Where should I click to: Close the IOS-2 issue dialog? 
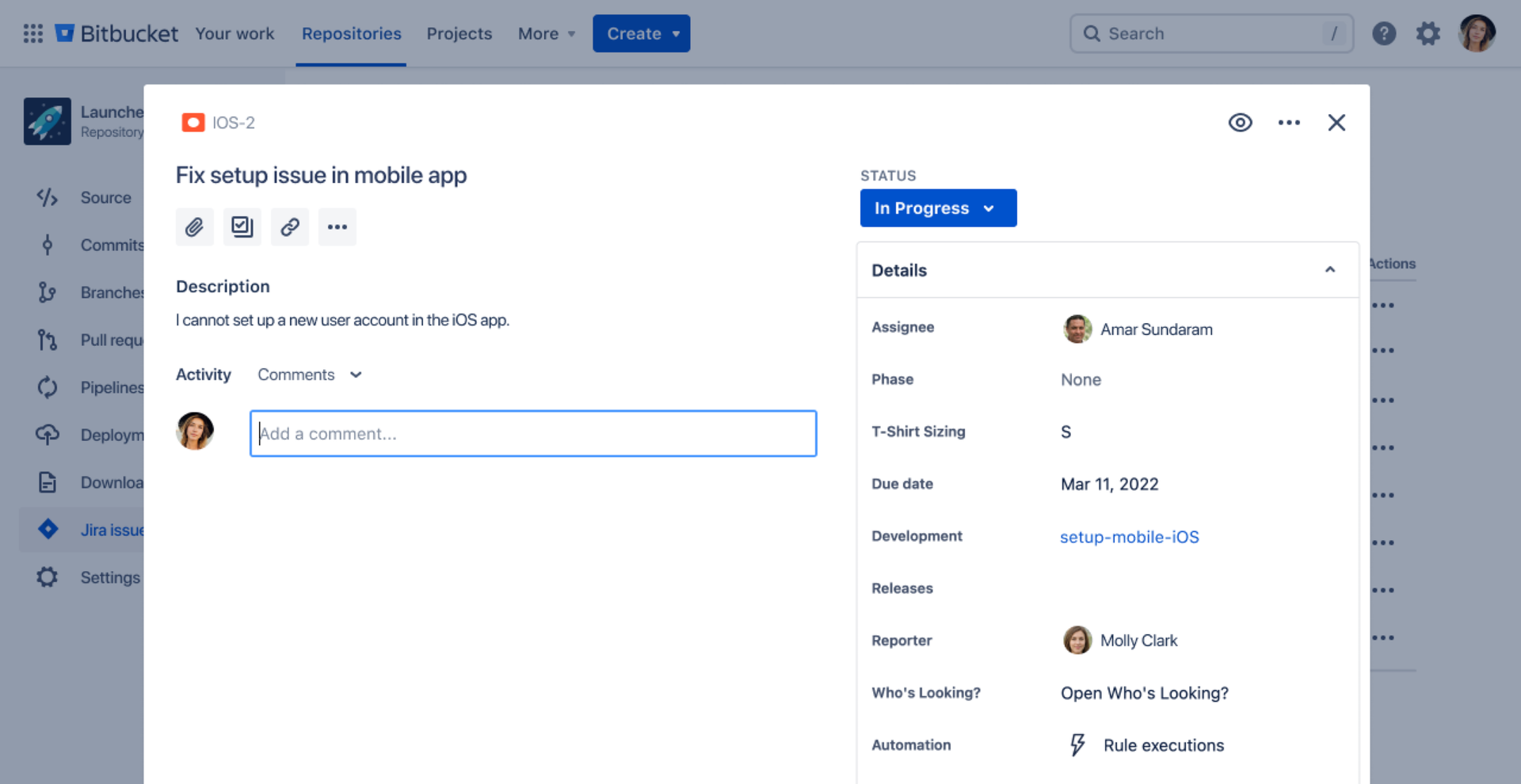(x=1336, y=123)
